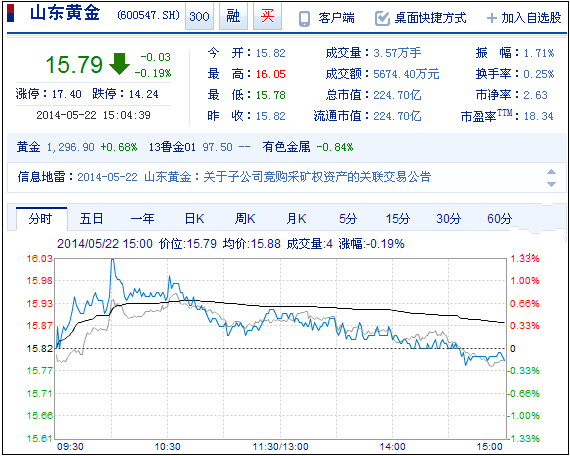Click the green down arrow price indicator
Viewport: 570px width, 456px height.
(x=119, y=64)
